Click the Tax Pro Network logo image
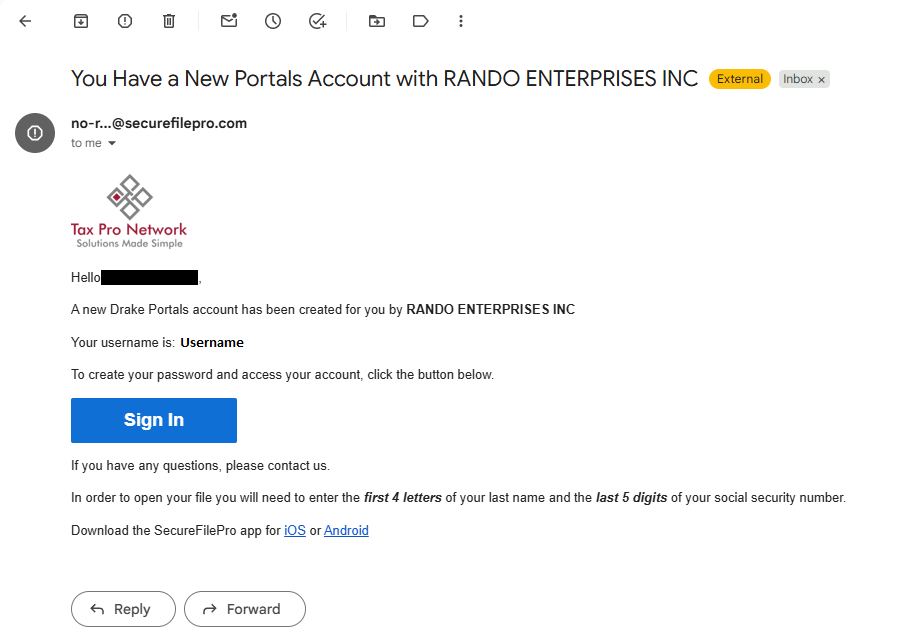The image size is (898, 642). coord(129,212)
